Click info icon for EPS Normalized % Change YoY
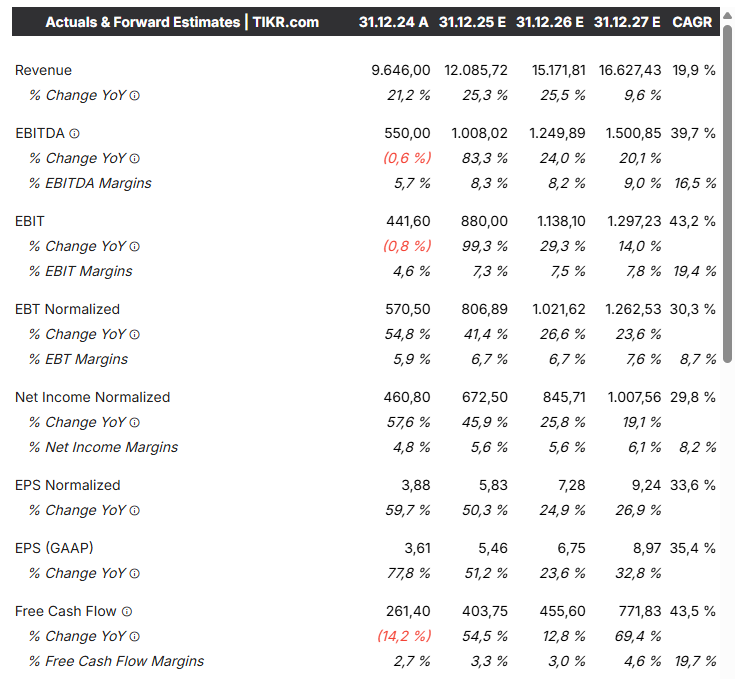Viewport: 735px width, 679px height. 135,510
